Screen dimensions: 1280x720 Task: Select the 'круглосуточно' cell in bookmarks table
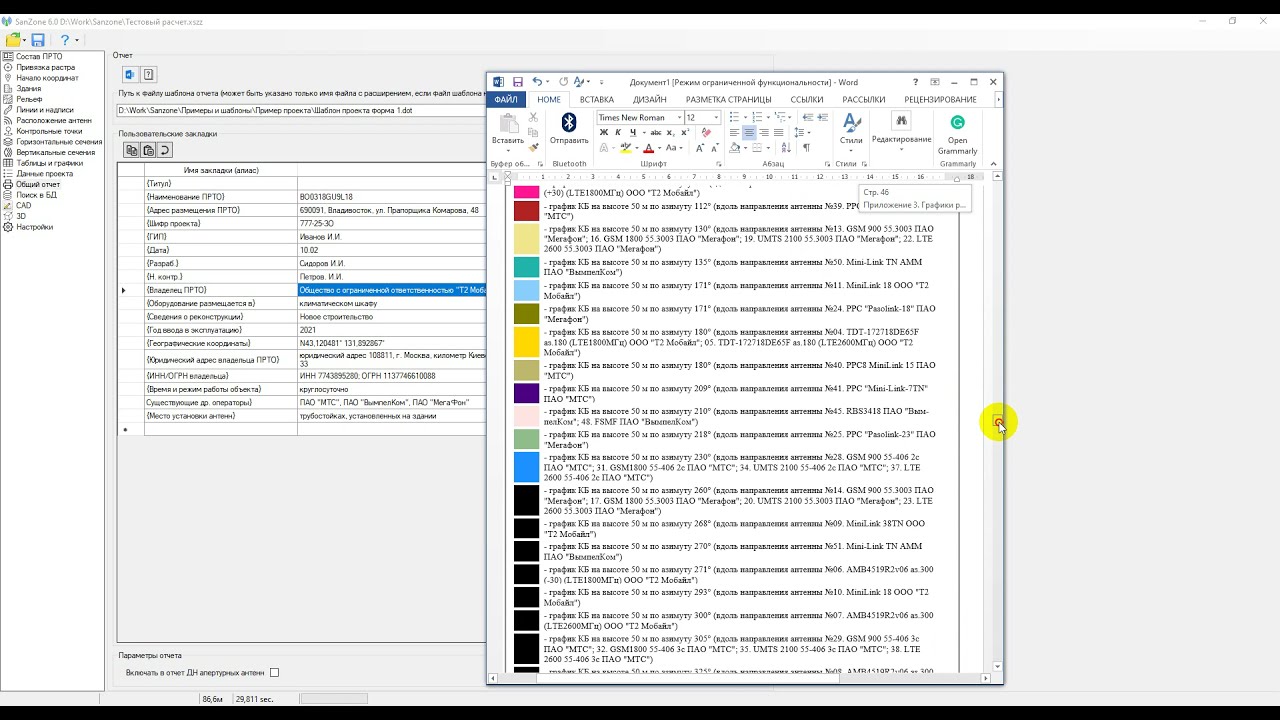[x=391, y=389]
